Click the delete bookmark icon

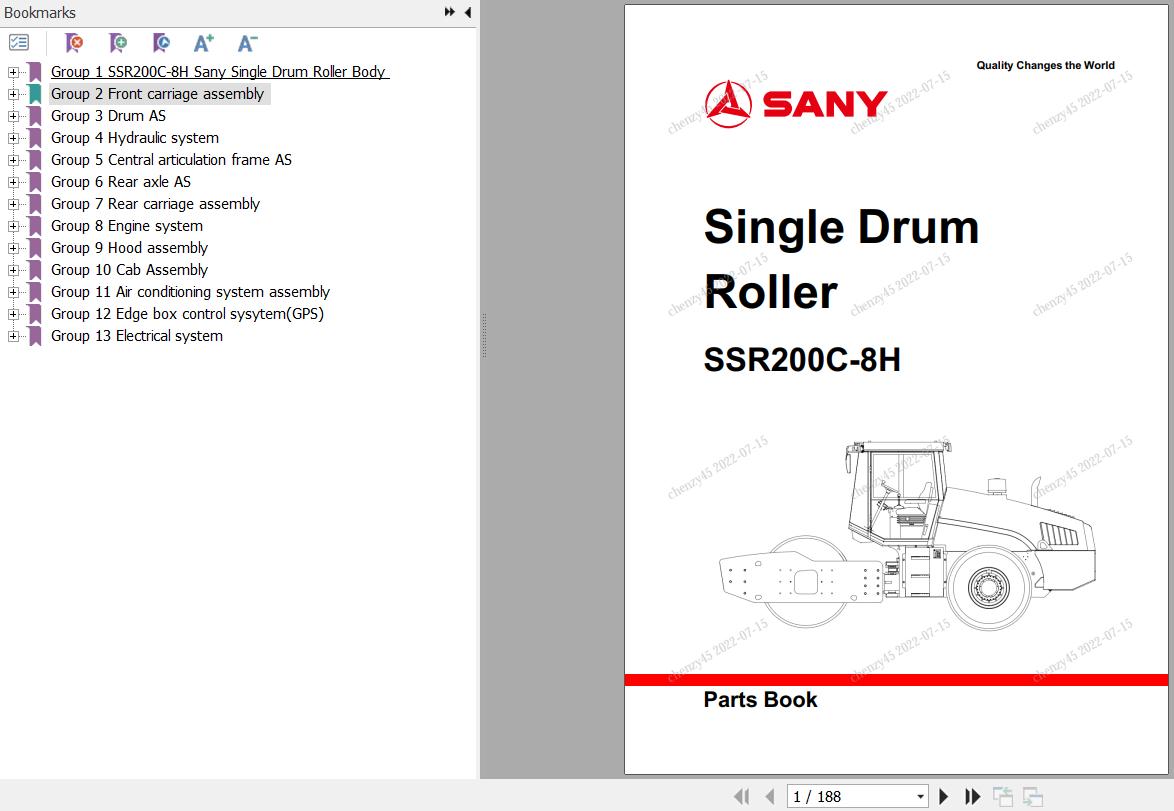74,43
